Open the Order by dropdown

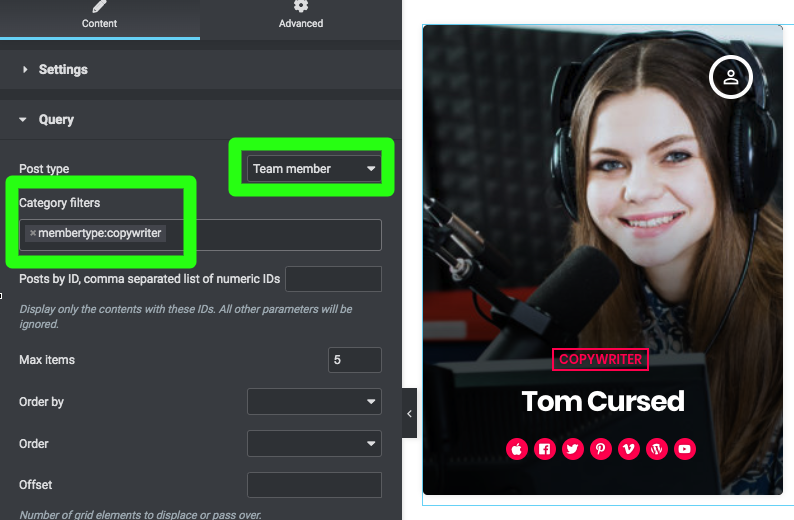[x=314, y=402]
